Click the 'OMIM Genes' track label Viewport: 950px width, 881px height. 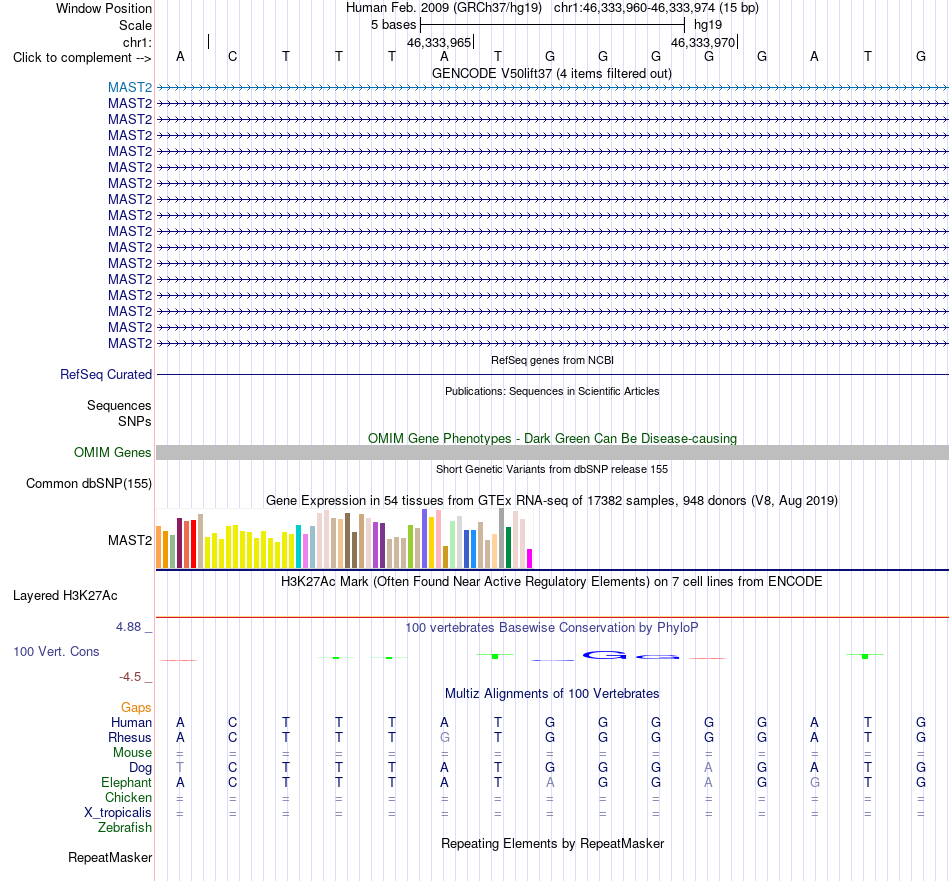[x=112, y=453]
